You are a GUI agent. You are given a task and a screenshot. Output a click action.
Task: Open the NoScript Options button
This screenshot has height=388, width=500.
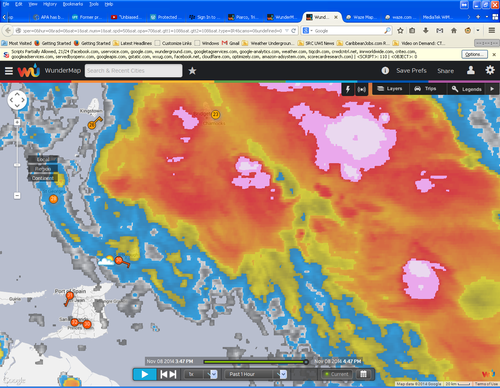click(474, 54)
